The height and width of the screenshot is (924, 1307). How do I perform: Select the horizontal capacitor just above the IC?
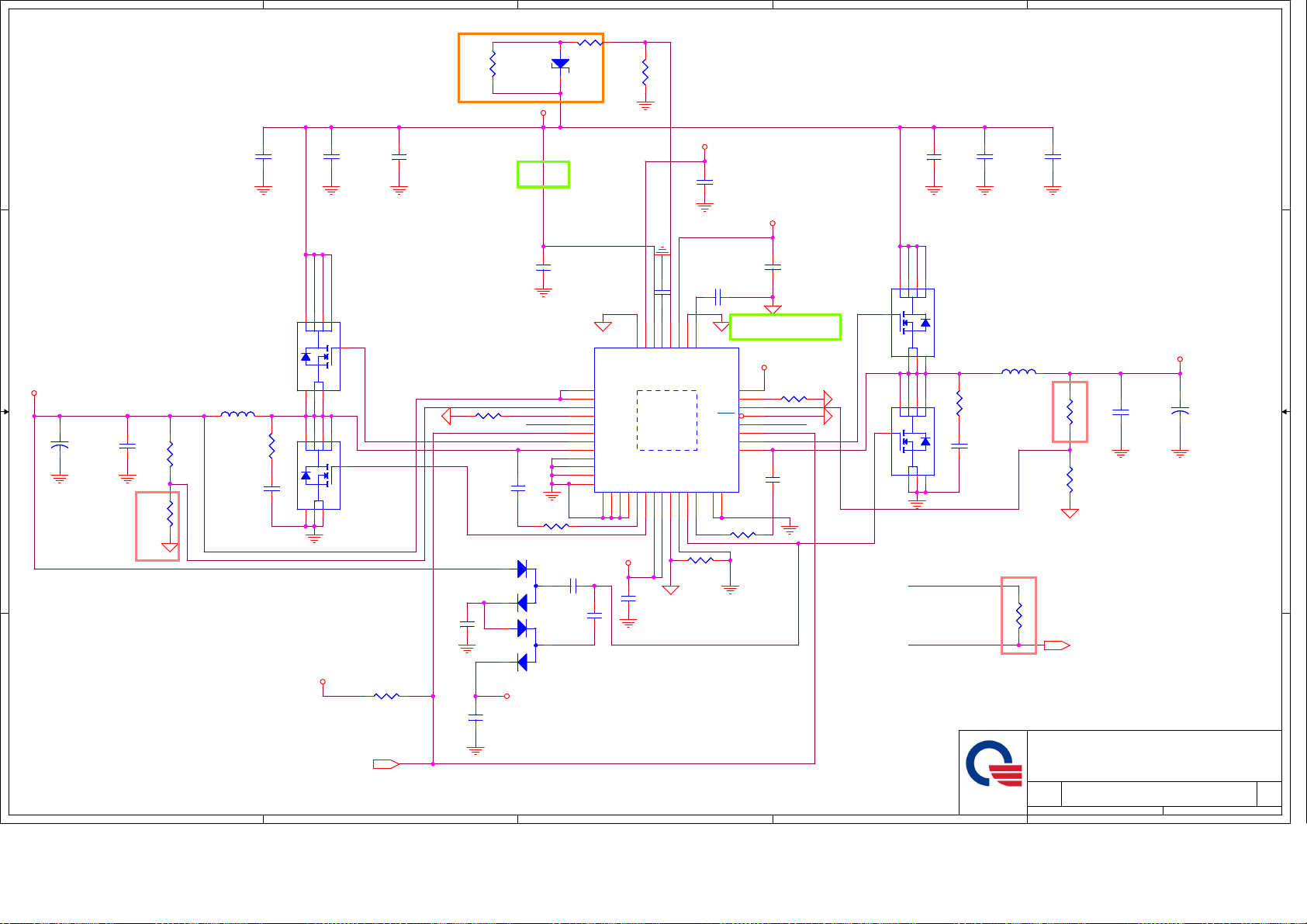[718, 297]
